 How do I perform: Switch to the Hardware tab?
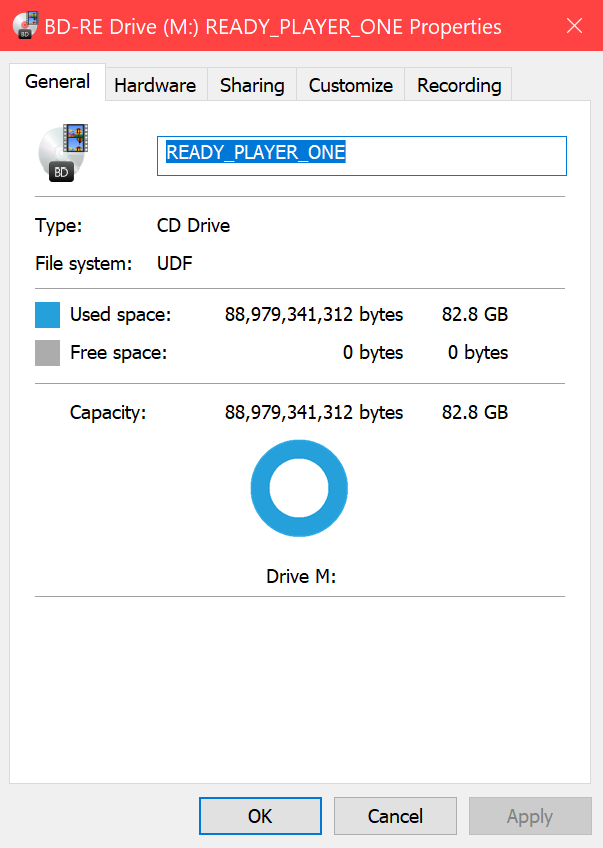[155, 85]
